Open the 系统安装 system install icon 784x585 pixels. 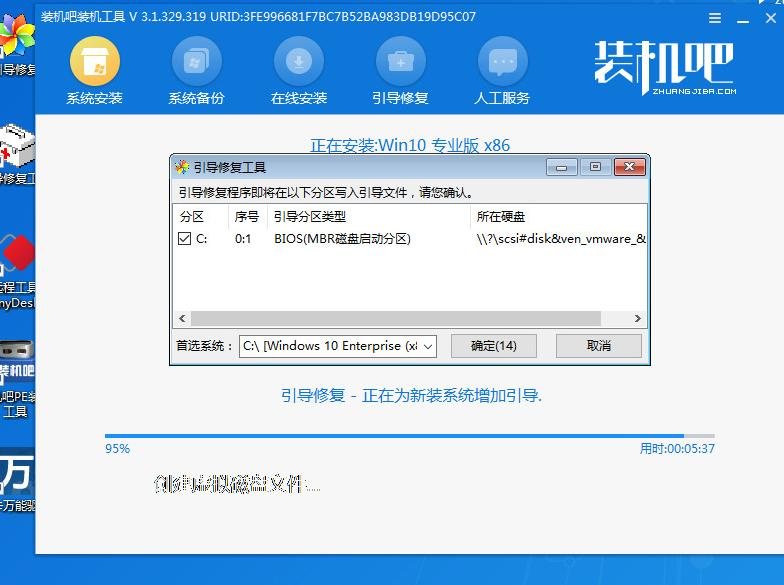pyautogui.click(x=94, y=63)
